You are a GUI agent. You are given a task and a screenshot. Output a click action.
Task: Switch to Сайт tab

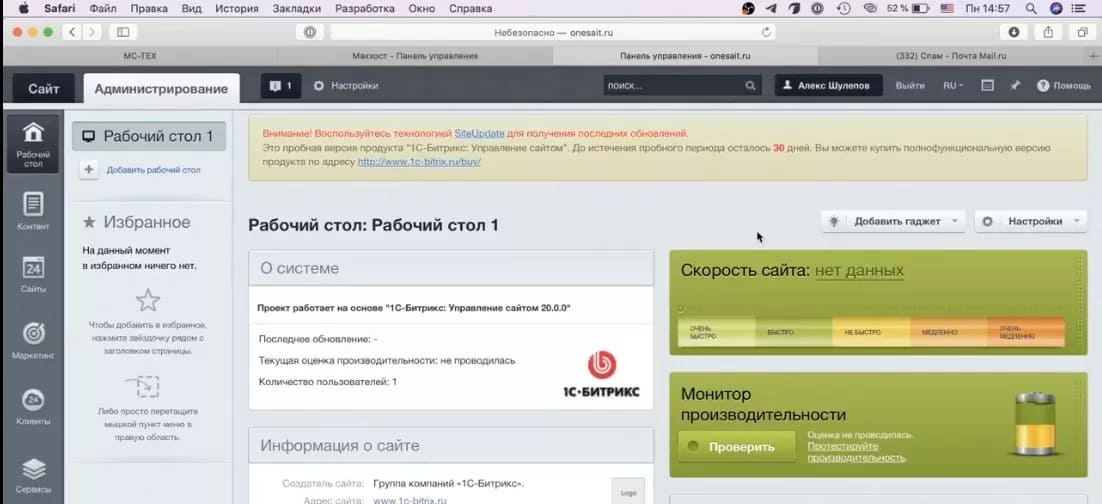click(x=44, y=89)
